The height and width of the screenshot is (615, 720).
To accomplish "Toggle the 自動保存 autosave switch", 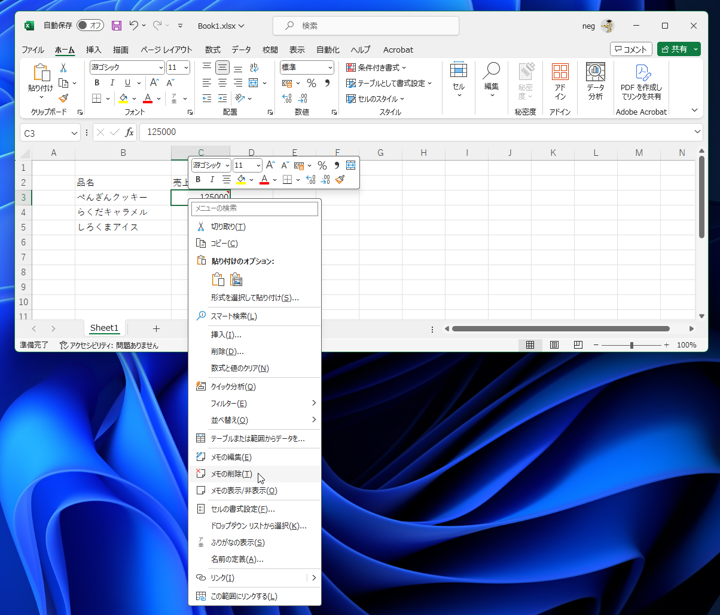I will click(x=90, y=25).
